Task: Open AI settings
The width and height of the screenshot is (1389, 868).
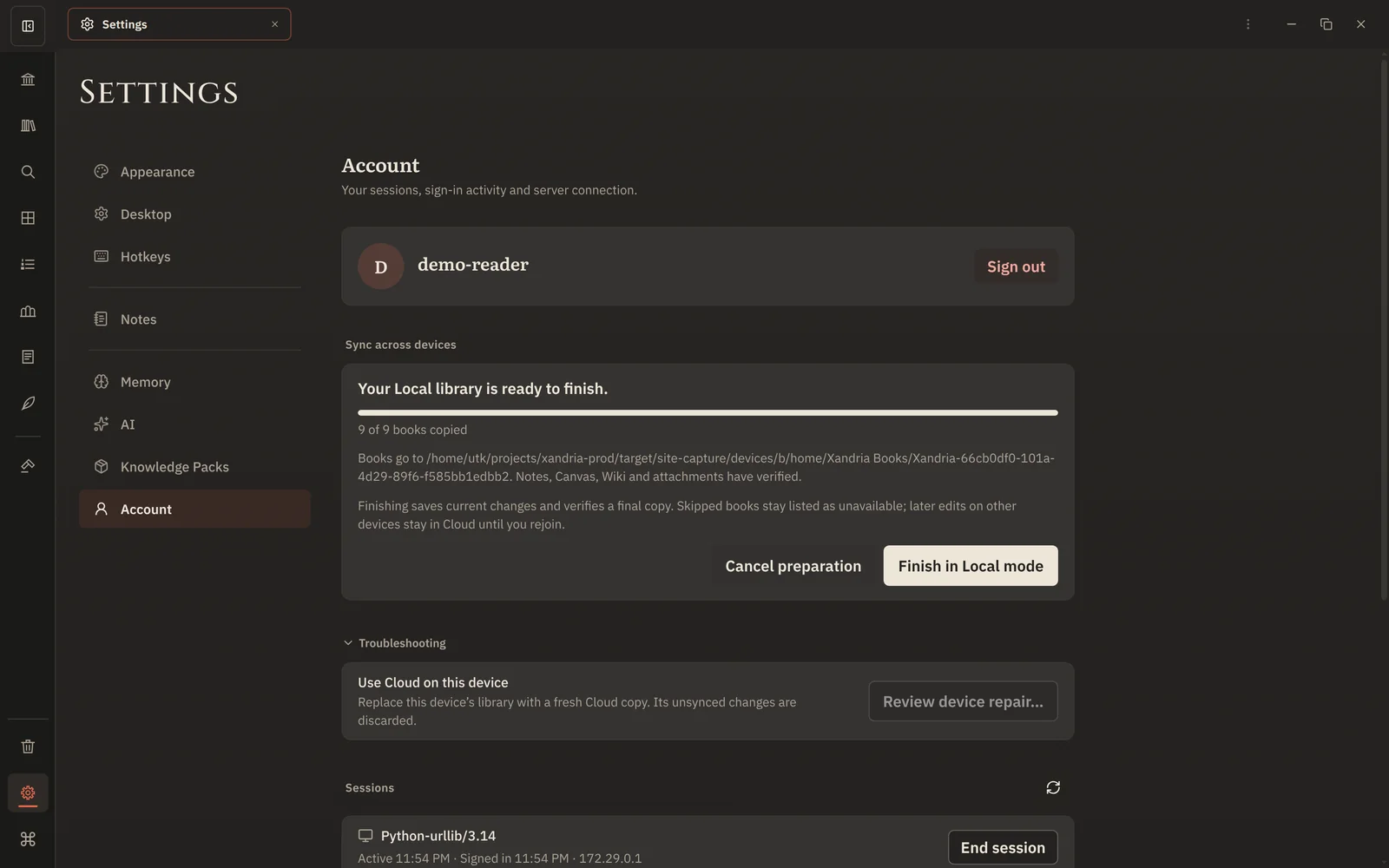Action: pyautogui.click(x=194, y=424)
